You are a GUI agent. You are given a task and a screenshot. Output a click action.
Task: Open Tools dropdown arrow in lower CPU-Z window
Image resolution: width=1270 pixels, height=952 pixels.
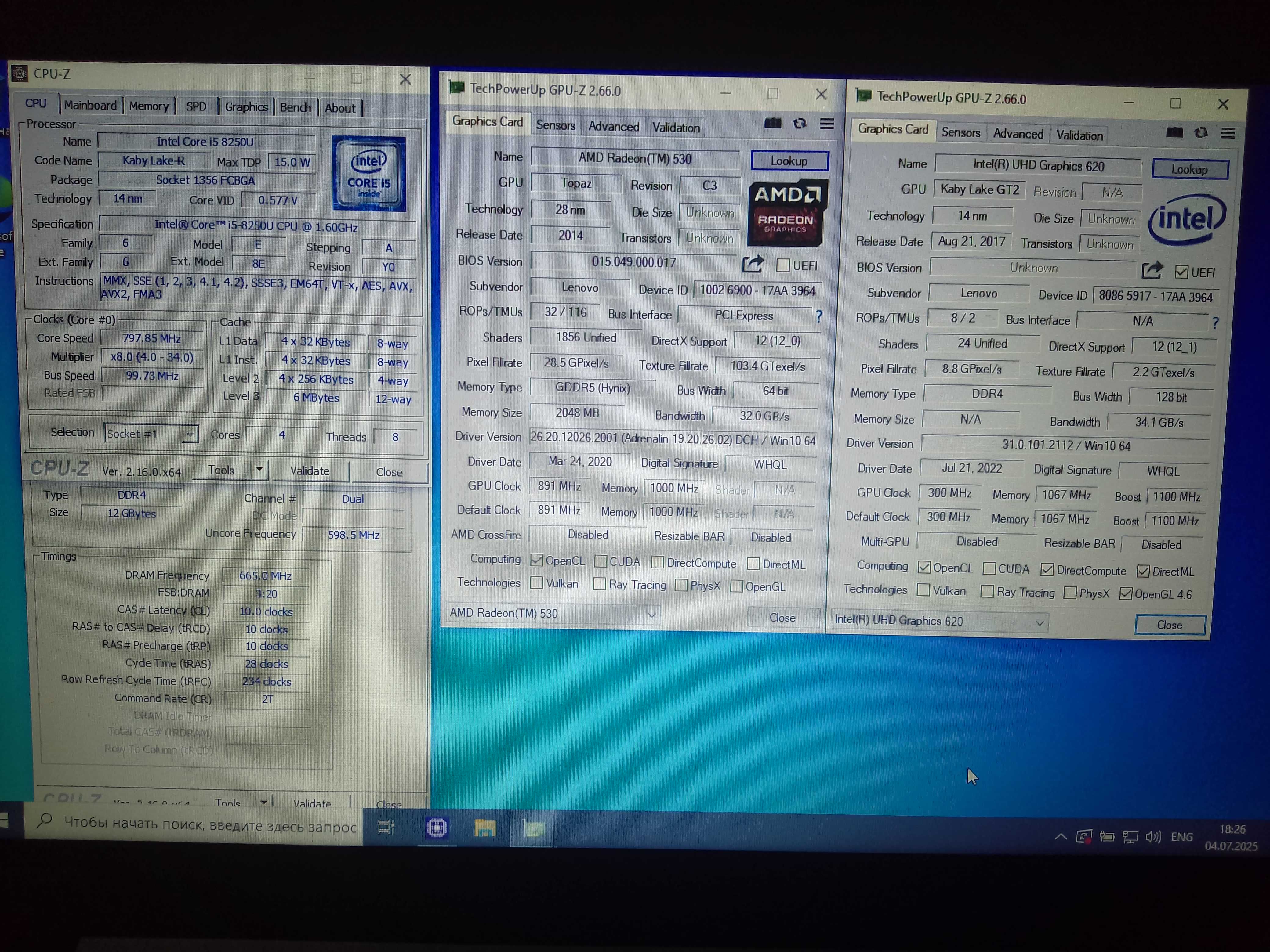263,802
